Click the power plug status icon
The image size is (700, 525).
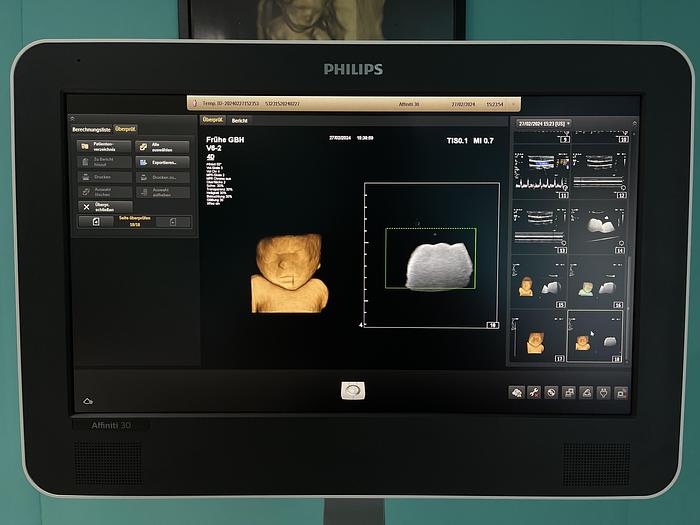point(604,393)
